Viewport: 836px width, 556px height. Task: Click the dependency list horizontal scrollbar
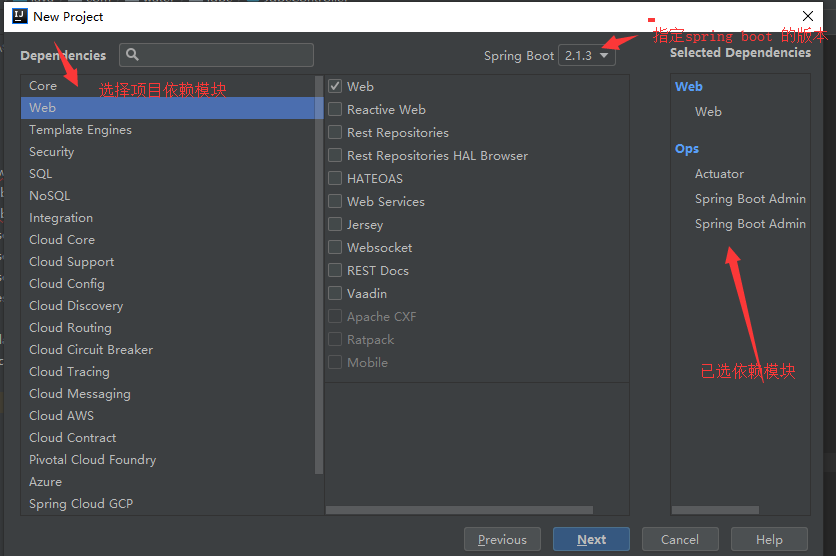(459, 510)
